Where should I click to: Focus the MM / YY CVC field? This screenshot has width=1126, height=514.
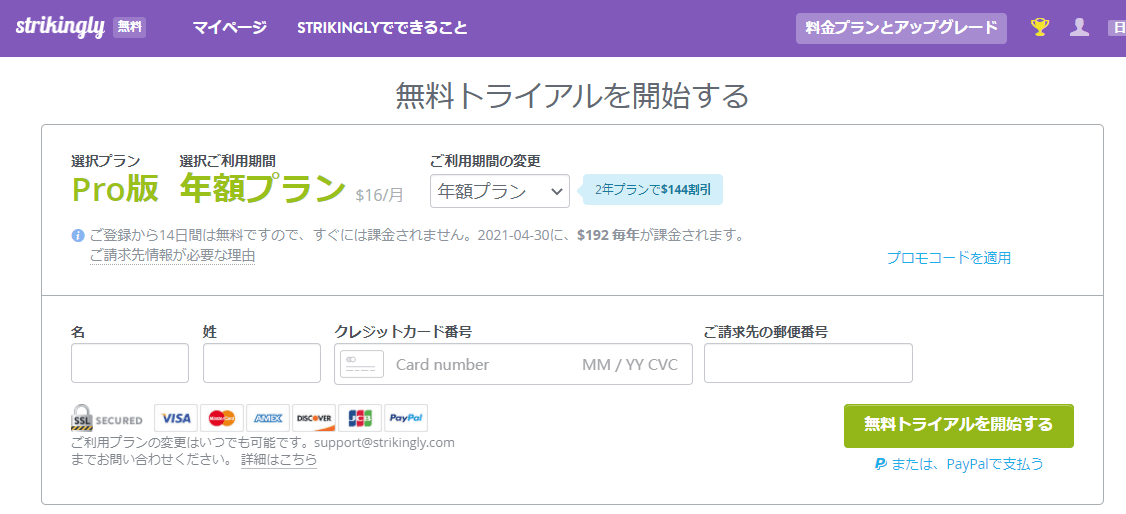[630, 364]
